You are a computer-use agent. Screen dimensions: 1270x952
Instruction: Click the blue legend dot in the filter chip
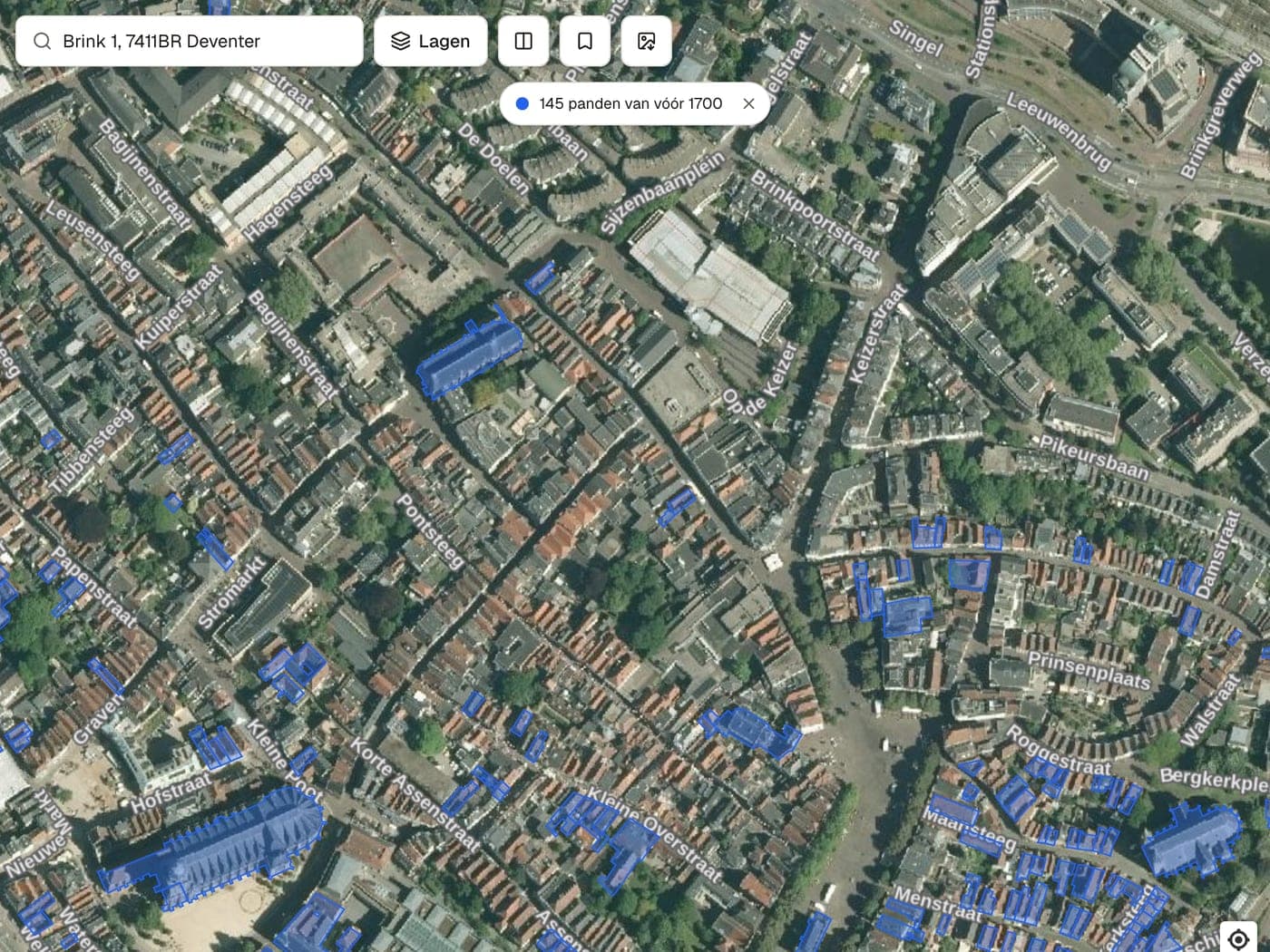click(x=523, y=103)
